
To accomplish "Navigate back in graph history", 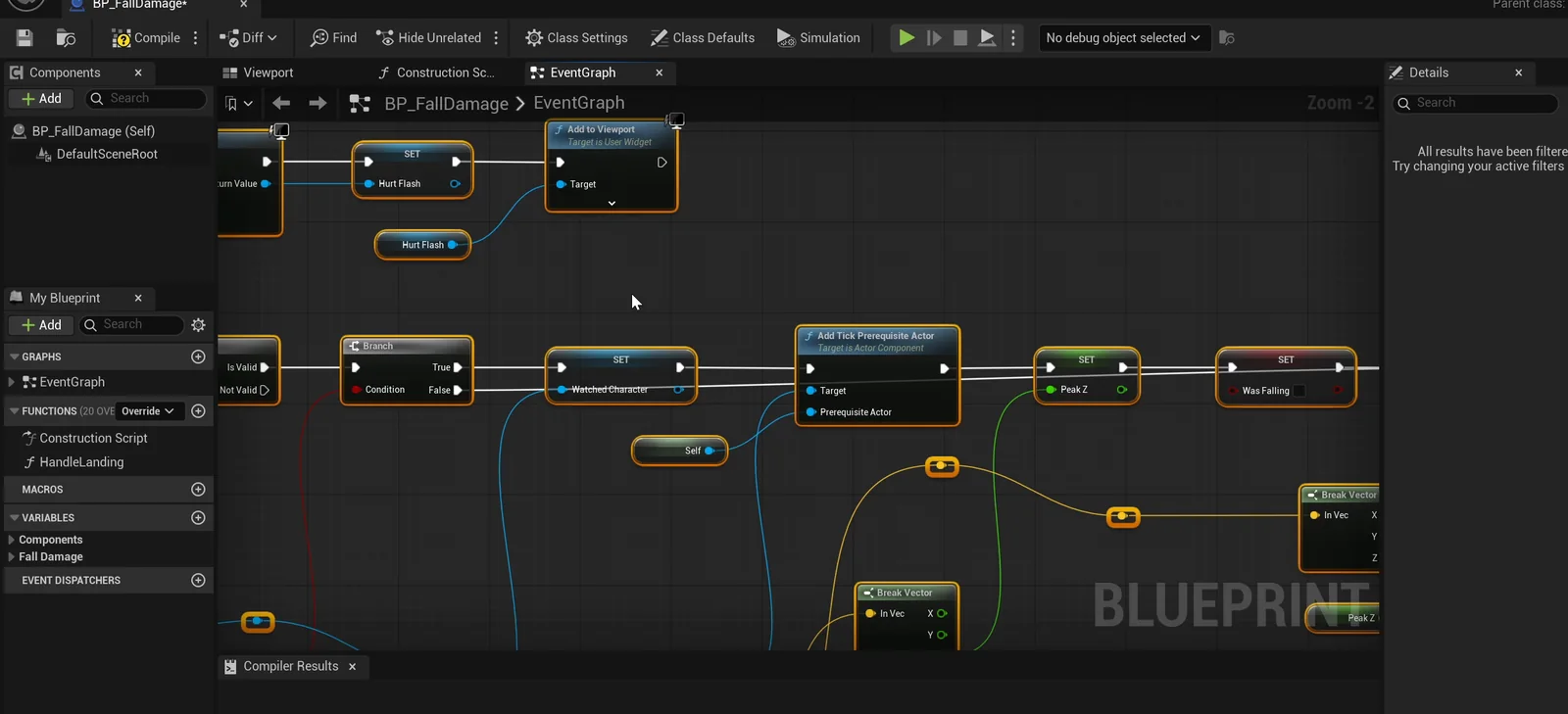I will pyautogui.click(x=281, y=103).
